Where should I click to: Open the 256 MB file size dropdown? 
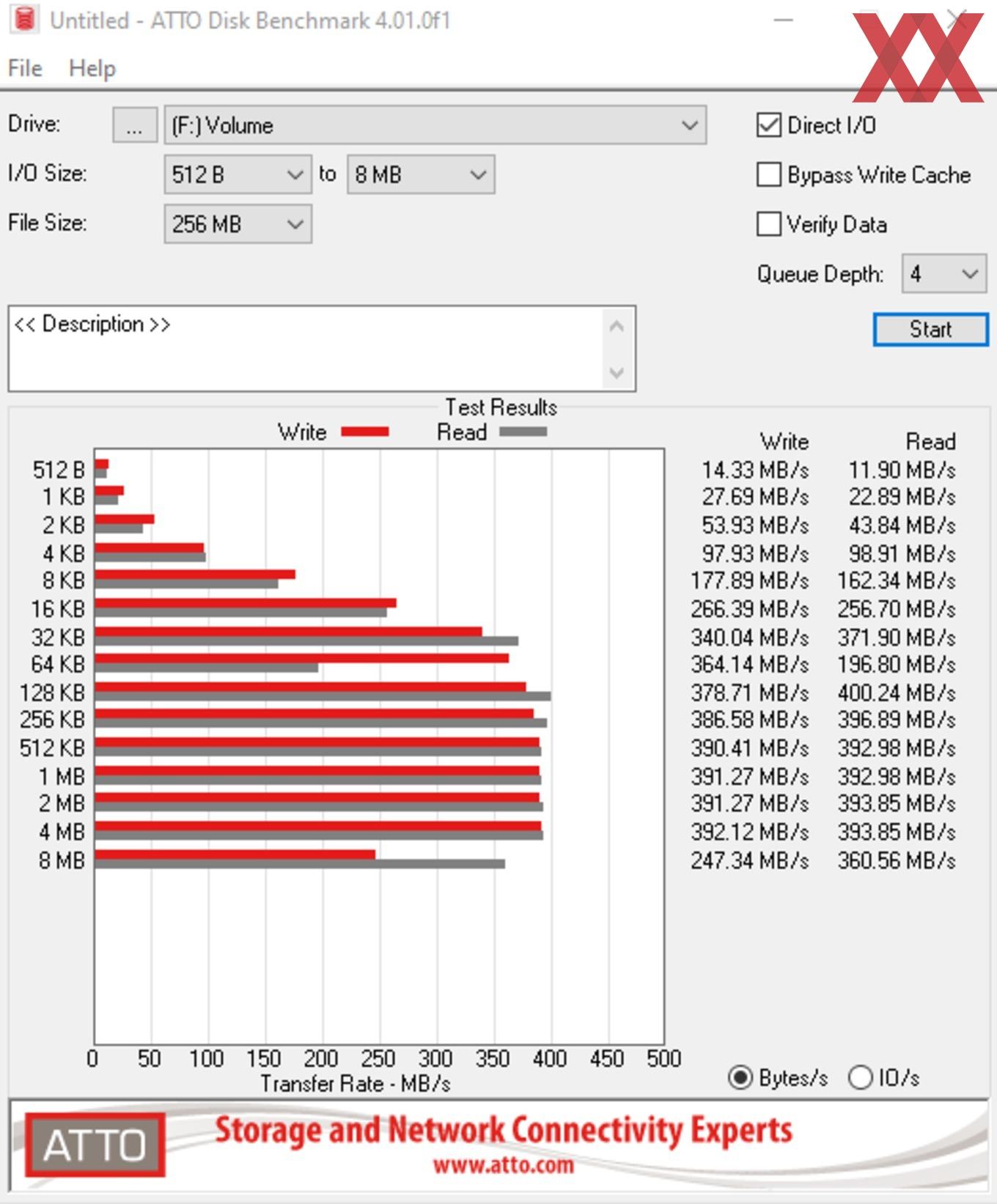238,224
